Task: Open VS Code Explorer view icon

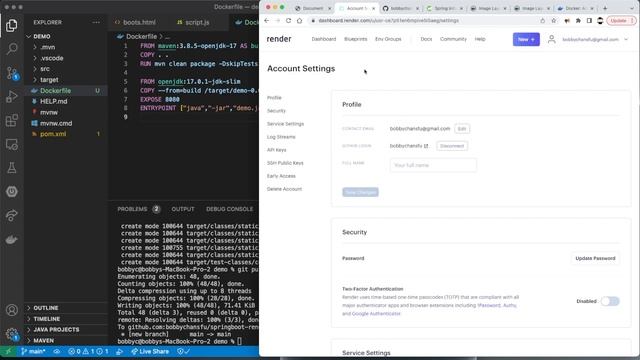Action: (11, 26)
